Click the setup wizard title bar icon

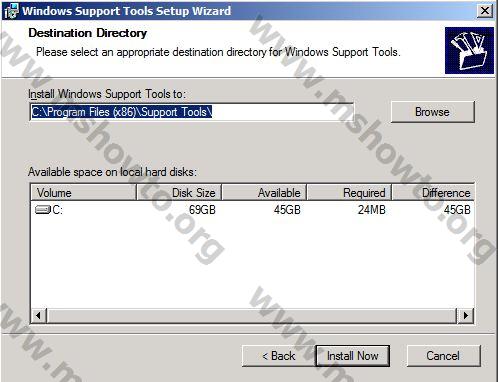pyautogui.click(x=11, y=11)
